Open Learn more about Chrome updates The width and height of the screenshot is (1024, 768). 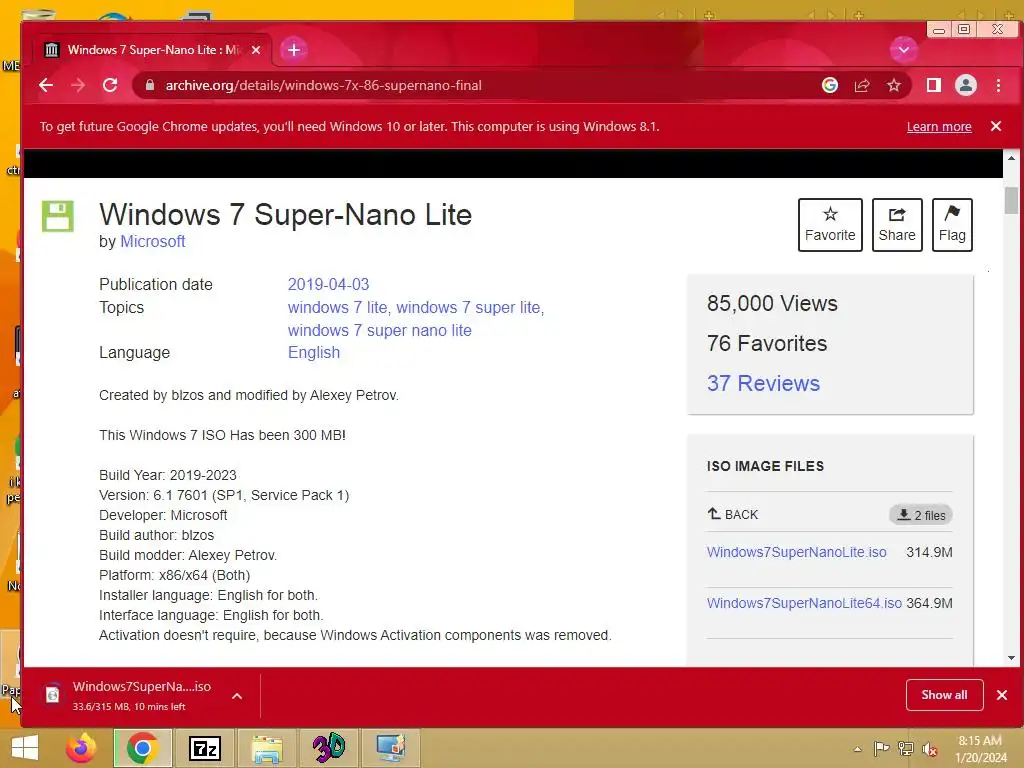938,127
